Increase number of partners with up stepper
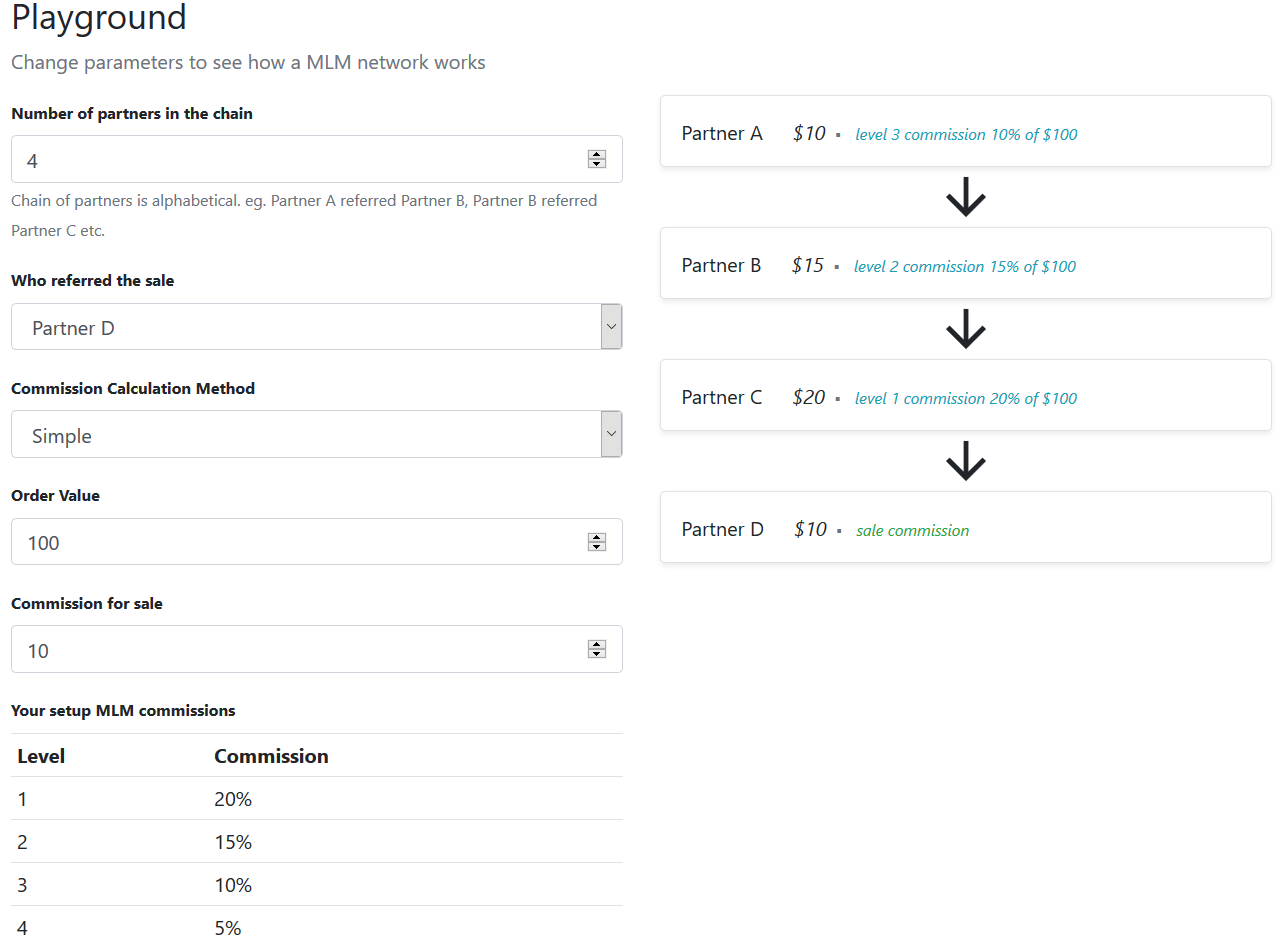Viewport: 1286px width, 943px height. tap(597, 154)
